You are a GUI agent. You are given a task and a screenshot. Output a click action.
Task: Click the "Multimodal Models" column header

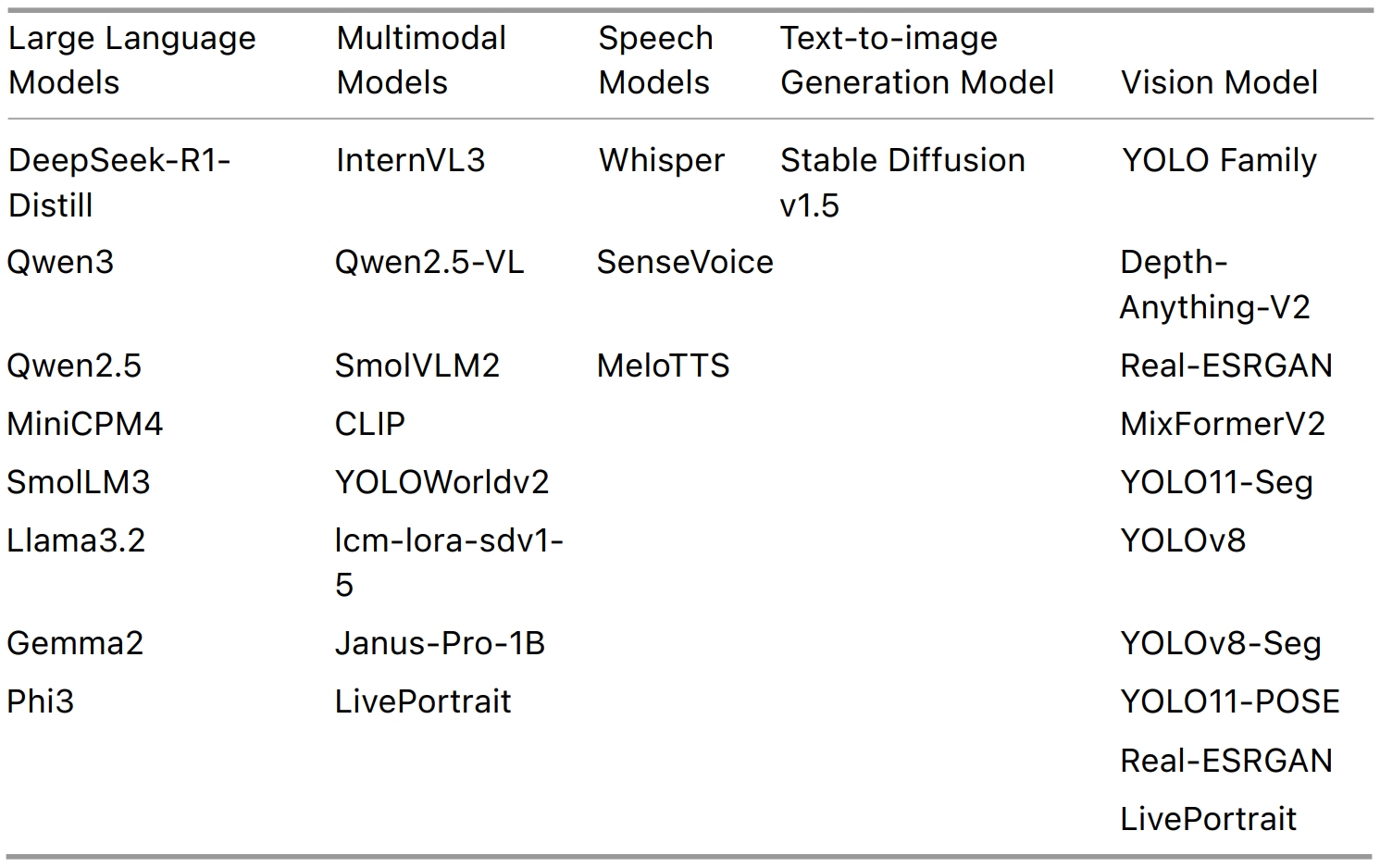pos(420,60)
